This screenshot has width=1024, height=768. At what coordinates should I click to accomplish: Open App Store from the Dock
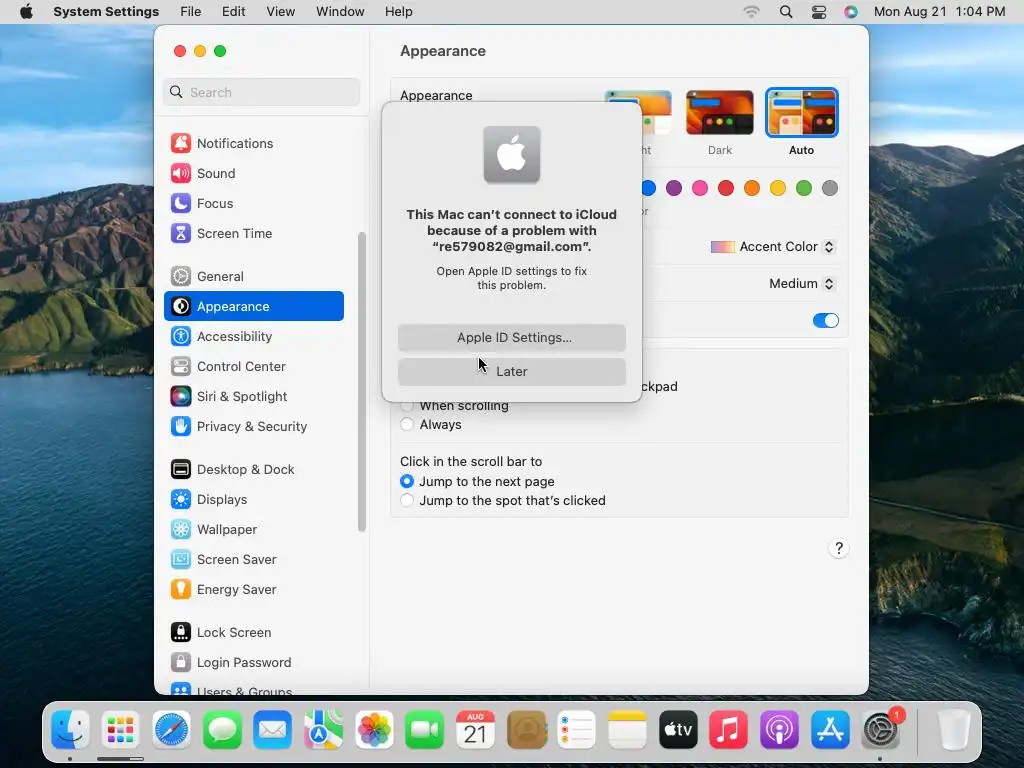[830, 729]
